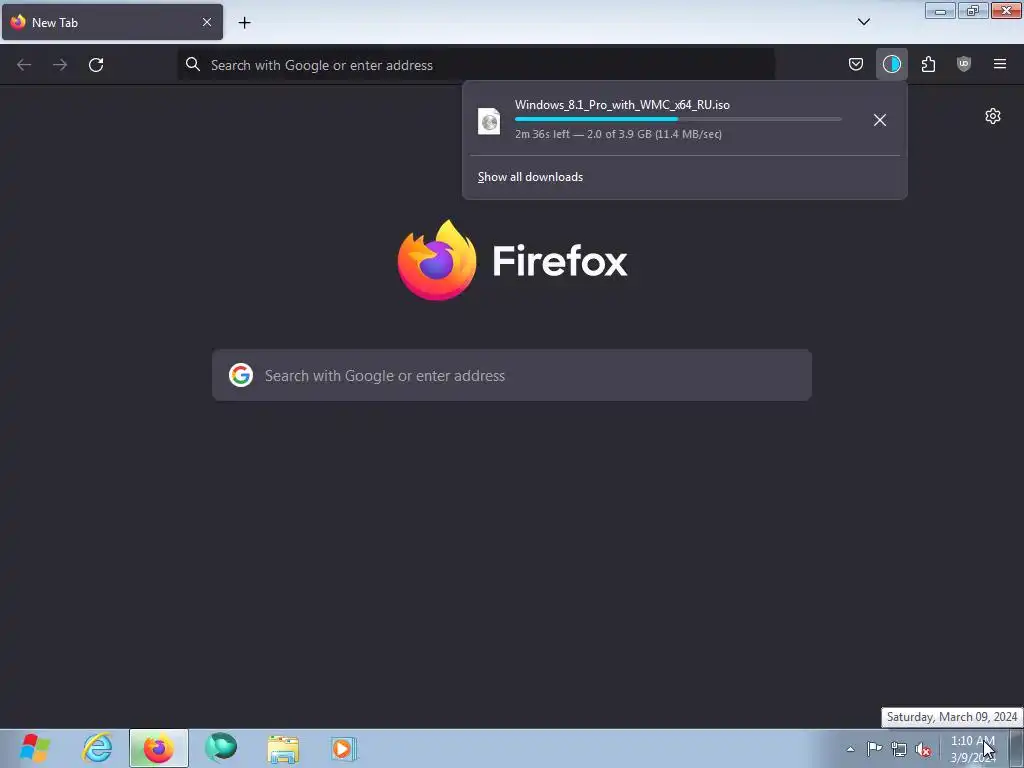1024x768 pixels.
Task: Reload the current page
Action: point(96,65)
